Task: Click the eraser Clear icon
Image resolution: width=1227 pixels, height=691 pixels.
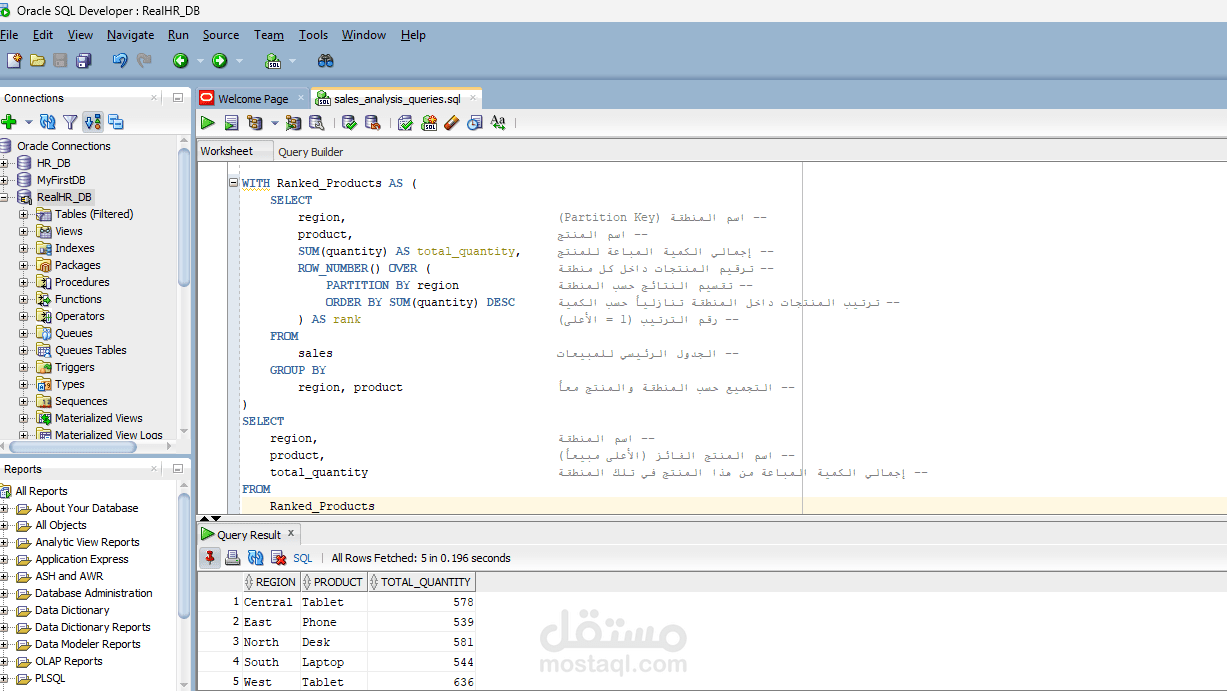Action: pyautogui.click(x=451, y=123)
